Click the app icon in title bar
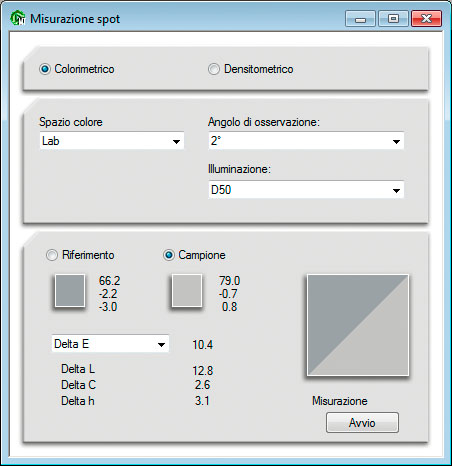This screenshot has height=466, width=452. [x=18, y=18]
